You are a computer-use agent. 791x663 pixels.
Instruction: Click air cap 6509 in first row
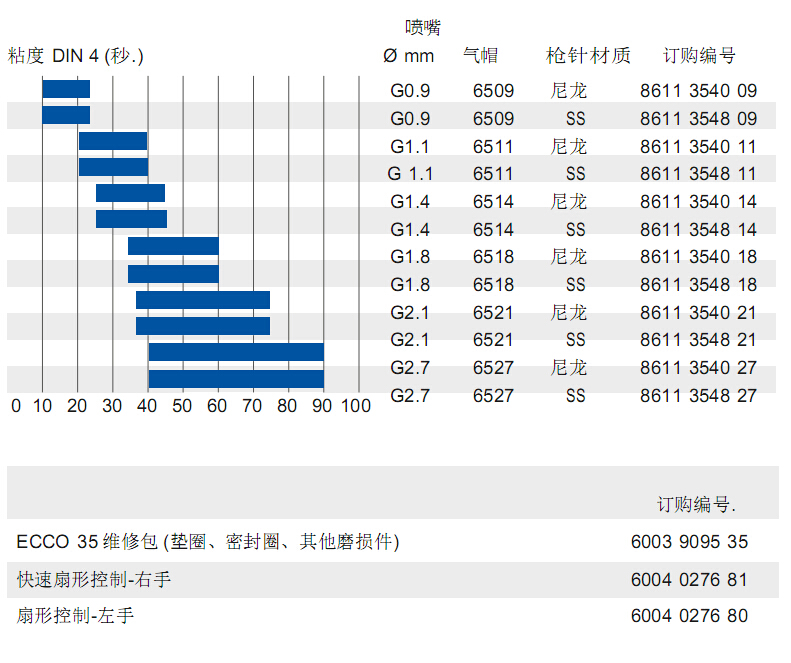[493, 91]
